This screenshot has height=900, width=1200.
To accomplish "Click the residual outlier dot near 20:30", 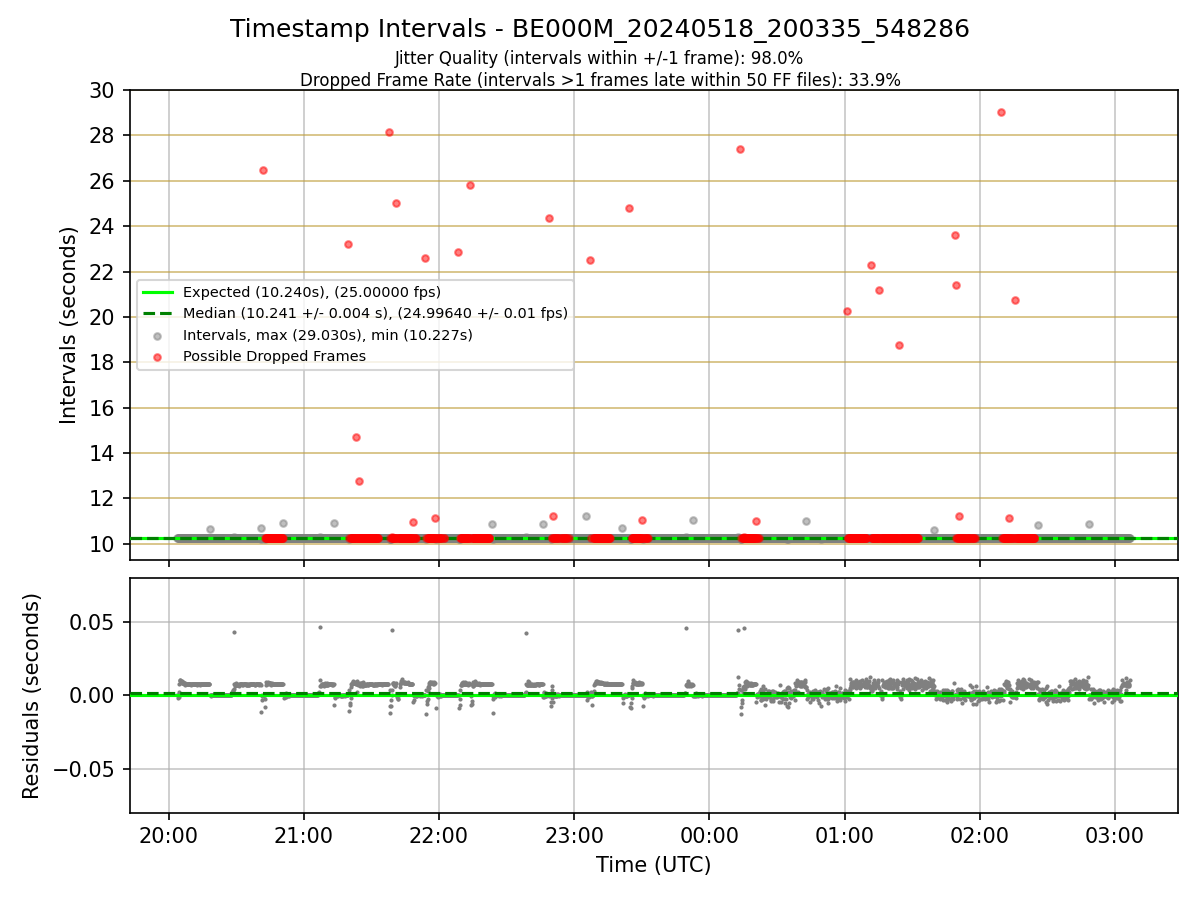I will pyautogui.click(x=234, y=632).
